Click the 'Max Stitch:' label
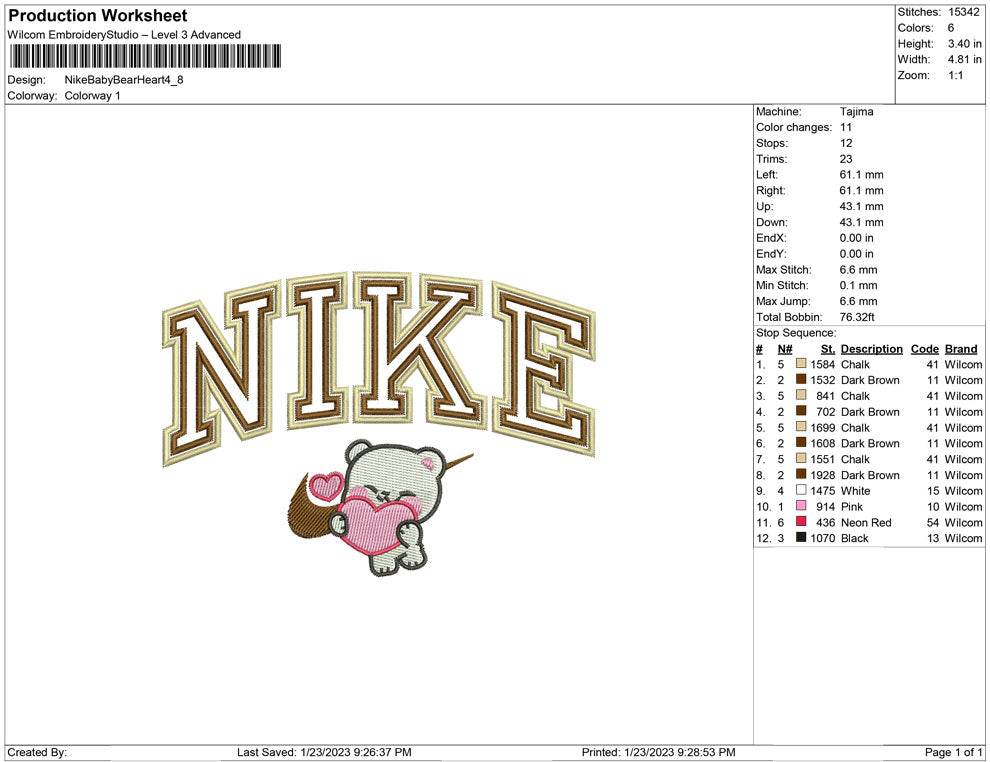 click(x=784, y=270)
